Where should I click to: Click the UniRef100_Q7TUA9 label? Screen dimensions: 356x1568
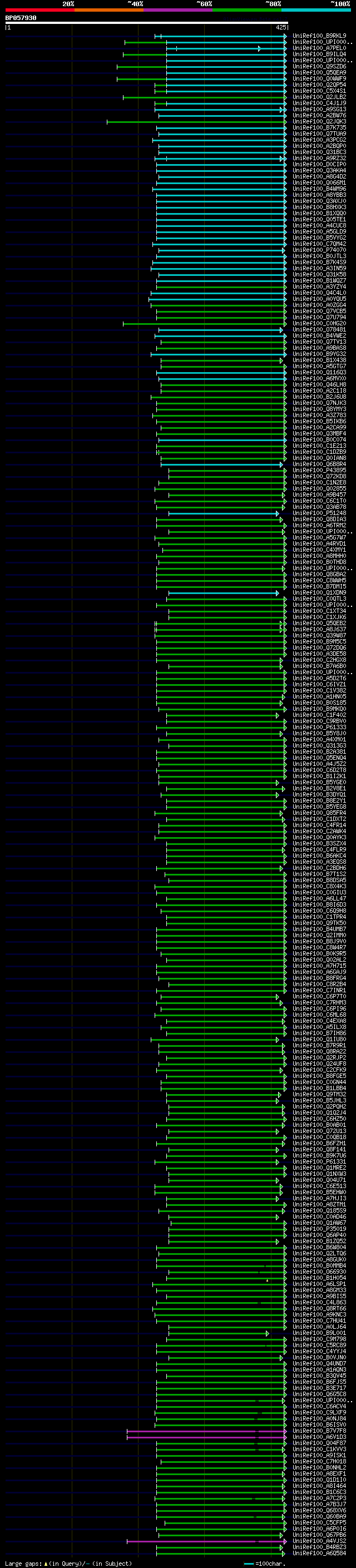click(319, 134)
